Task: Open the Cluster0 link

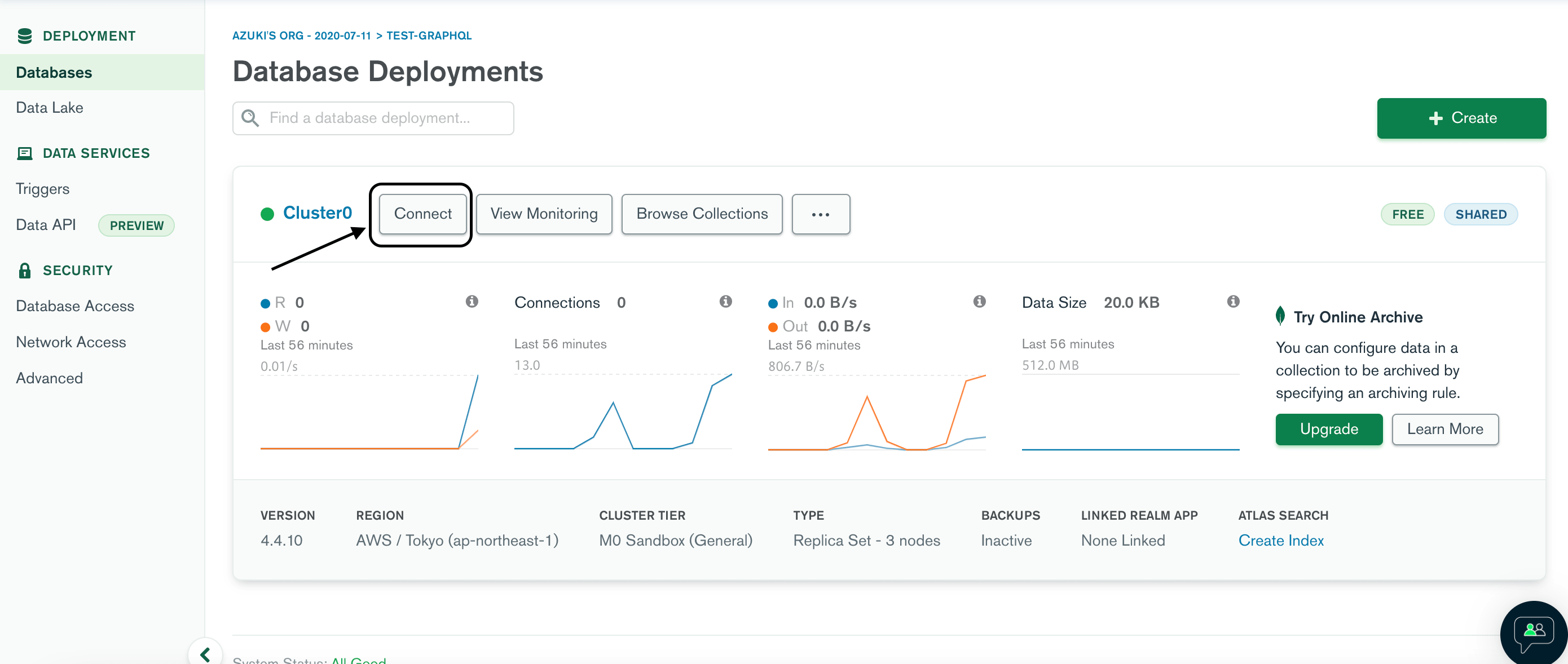Action: tap(318, 213)
